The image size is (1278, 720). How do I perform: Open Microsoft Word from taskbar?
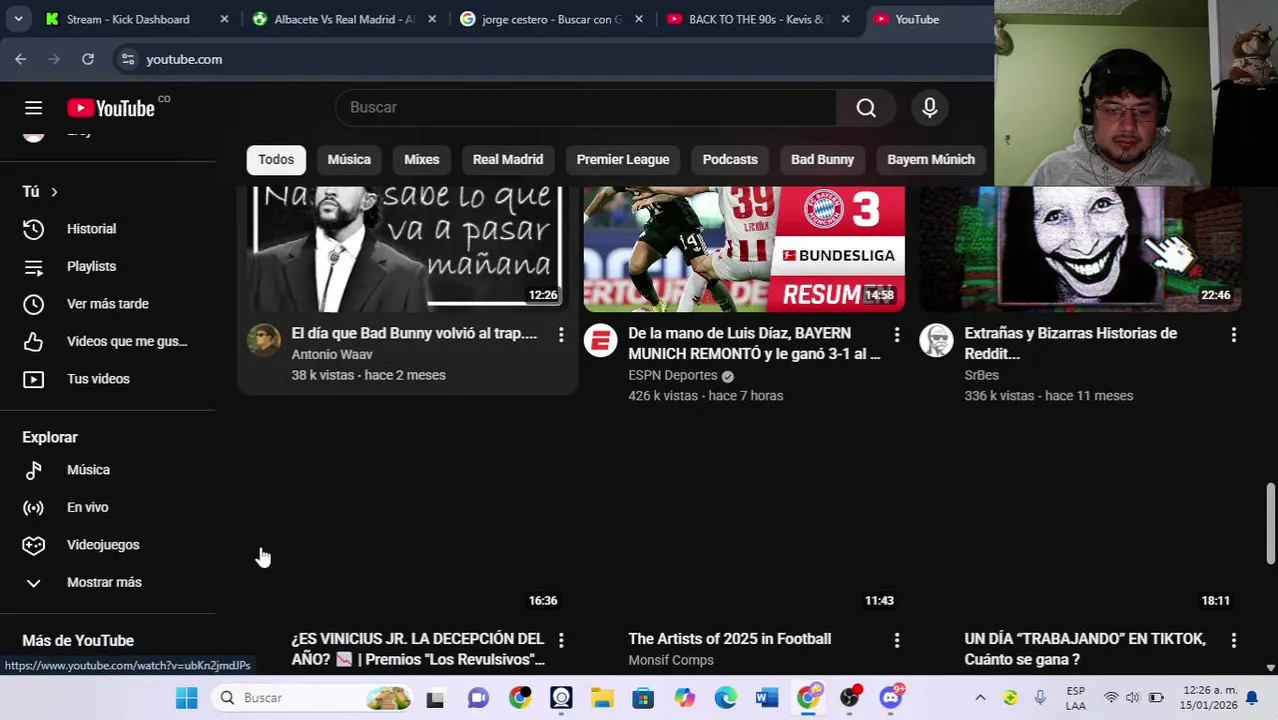coord(767,698)
